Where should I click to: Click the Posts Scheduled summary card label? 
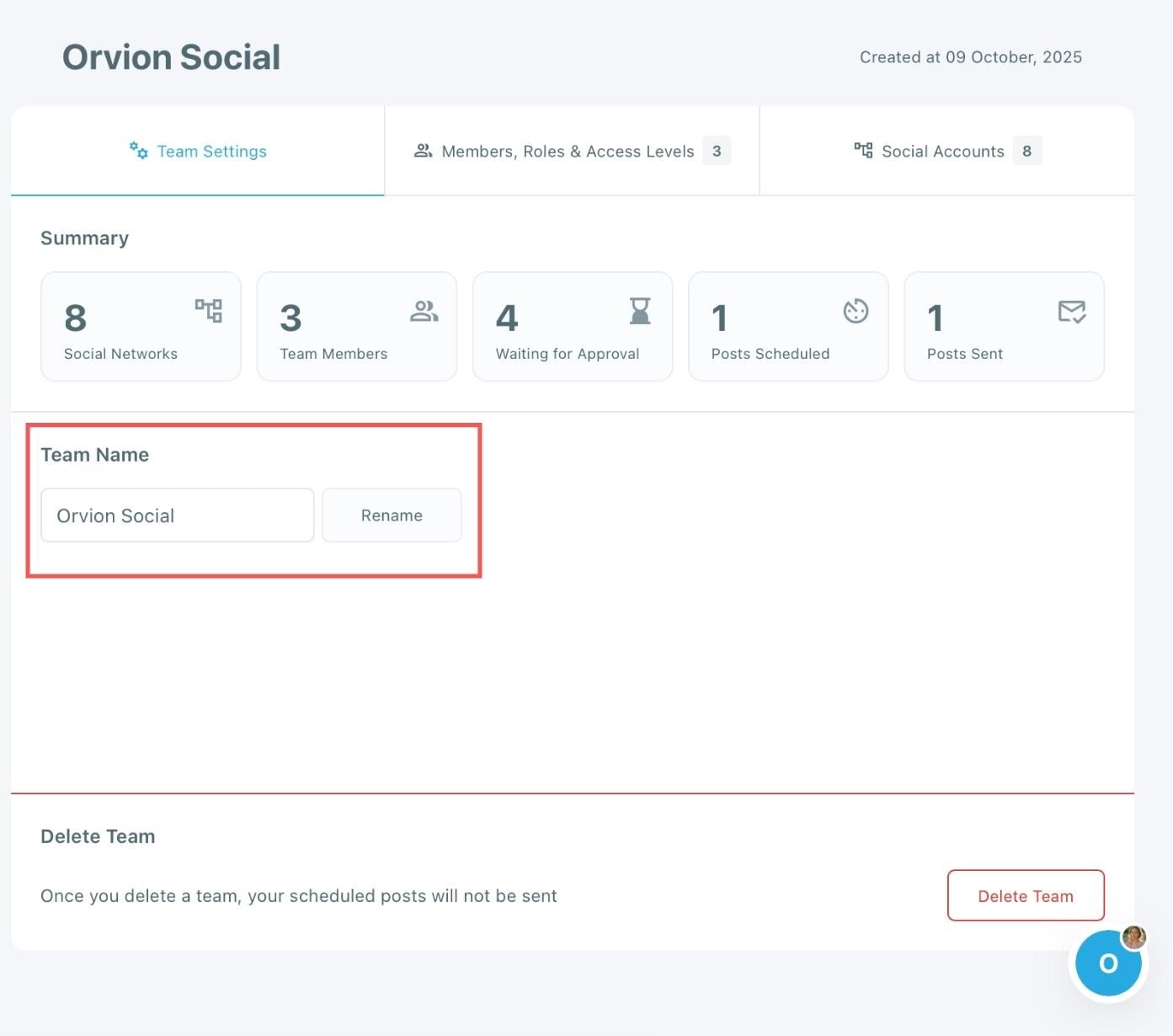[770, 354]
